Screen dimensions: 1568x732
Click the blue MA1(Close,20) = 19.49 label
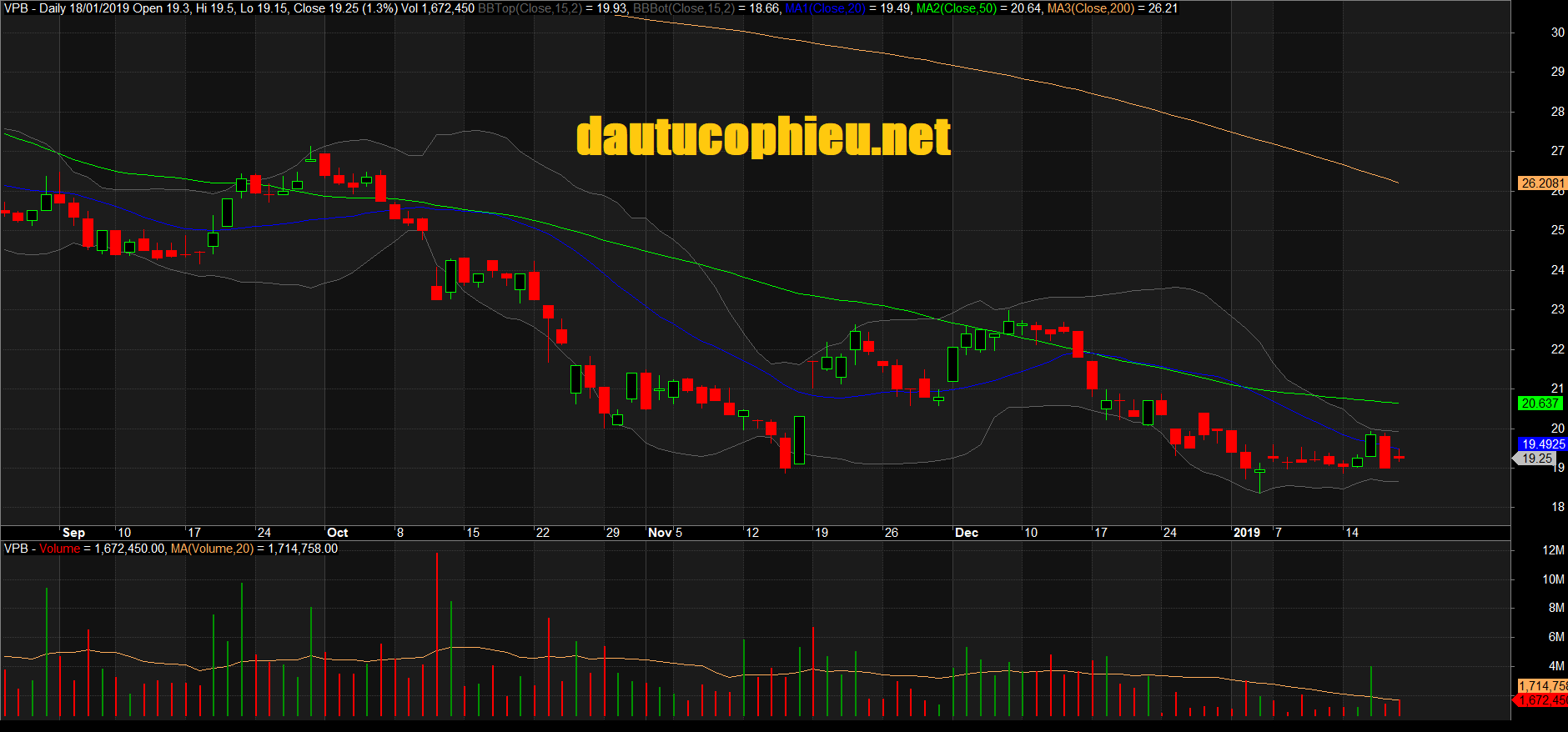(x=847, y=8)
